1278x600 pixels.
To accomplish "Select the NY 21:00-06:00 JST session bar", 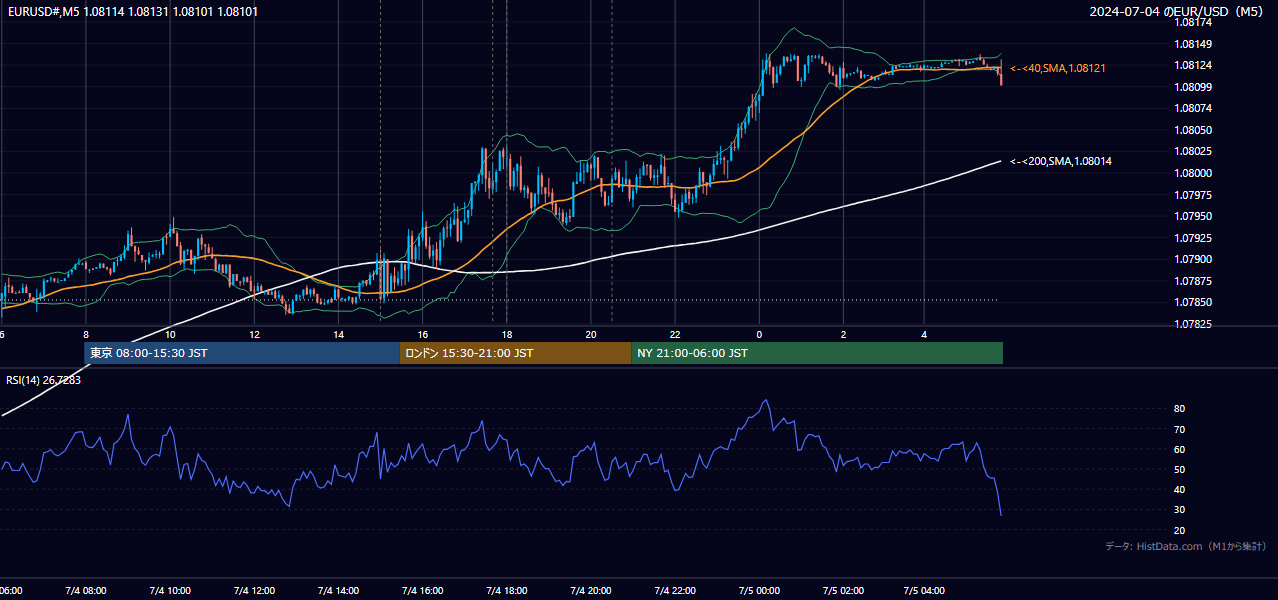I will point(817,353).
